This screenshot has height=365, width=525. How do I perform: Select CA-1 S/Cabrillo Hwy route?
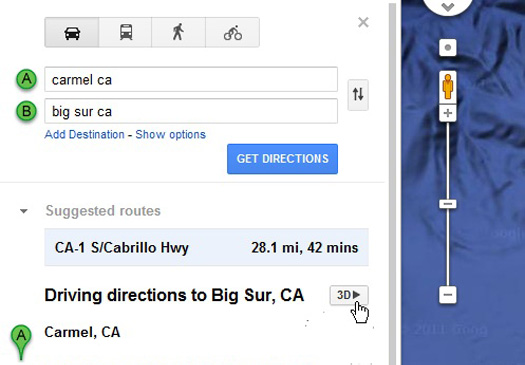(x=206, y=247)
